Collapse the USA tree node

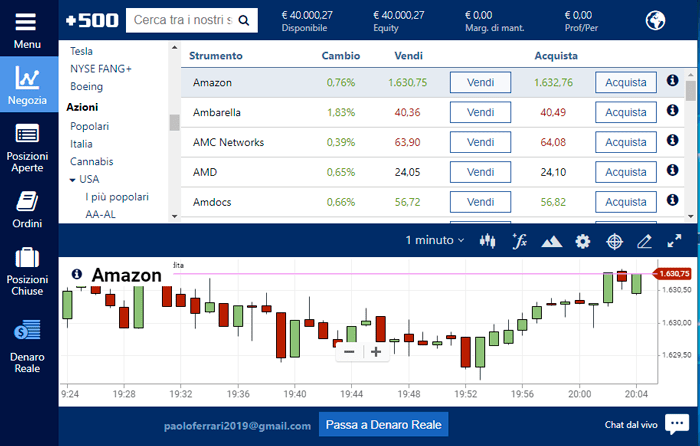[x=72, y=180]
